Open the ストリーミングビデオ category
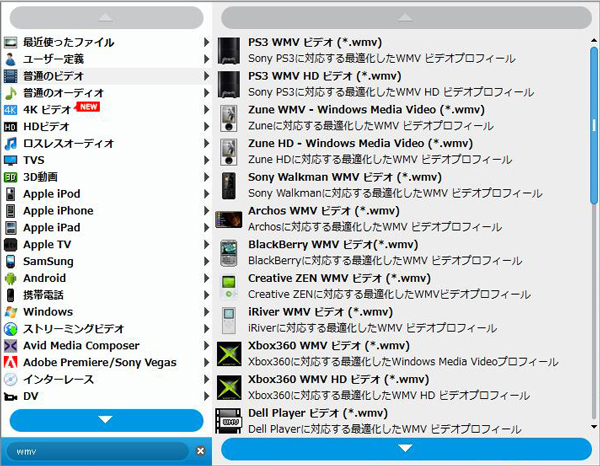 click(106, 329)
